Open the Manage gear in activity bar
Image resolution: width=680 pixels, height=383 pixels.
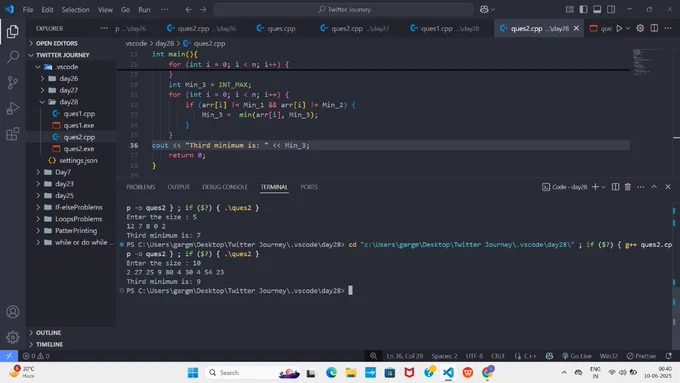coord(13,337)
